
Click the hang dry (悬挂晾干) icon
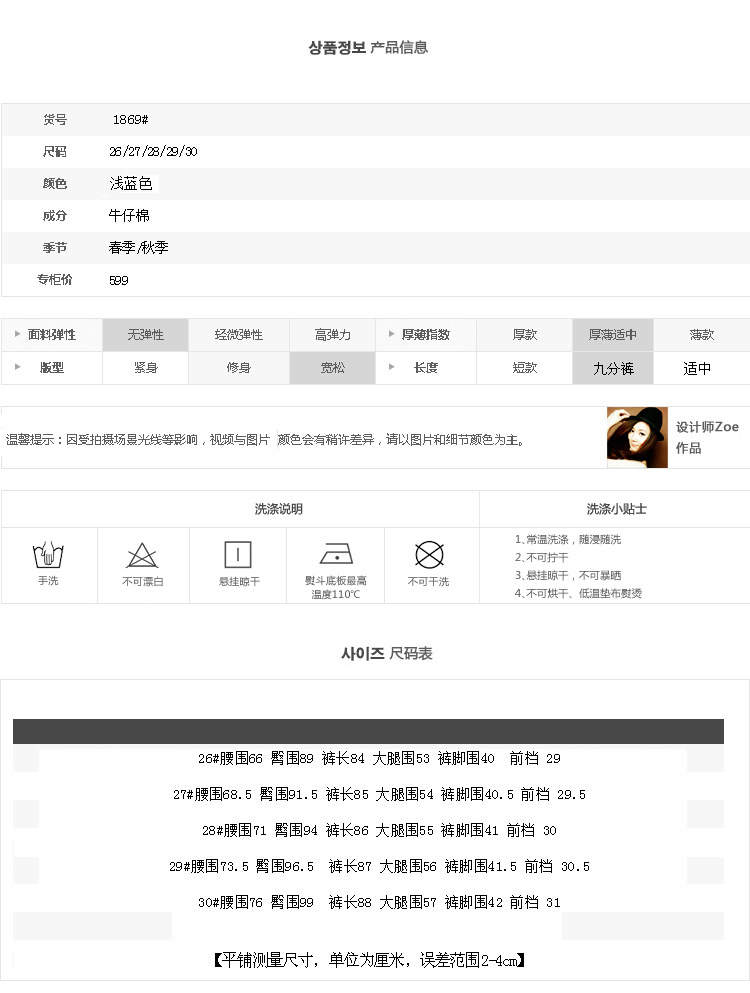pos(238,555)
